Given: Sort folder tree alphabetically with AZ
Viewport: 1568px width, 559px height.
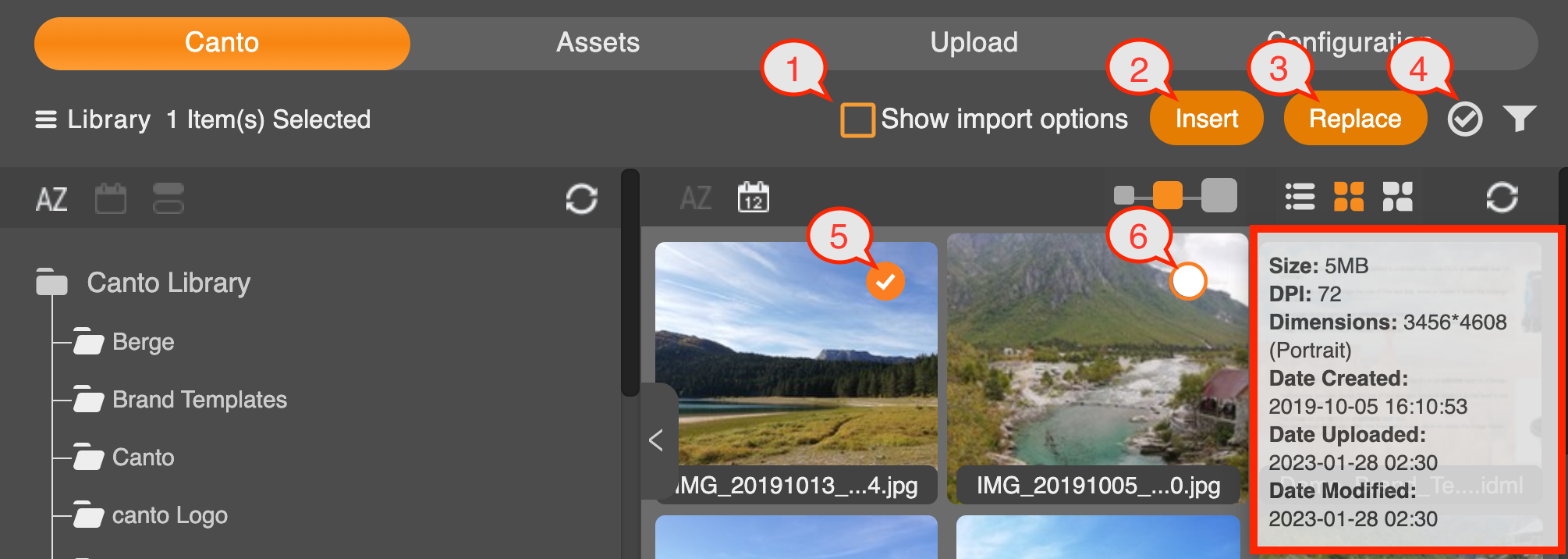Looking at the screenshot, I should 51,199.
